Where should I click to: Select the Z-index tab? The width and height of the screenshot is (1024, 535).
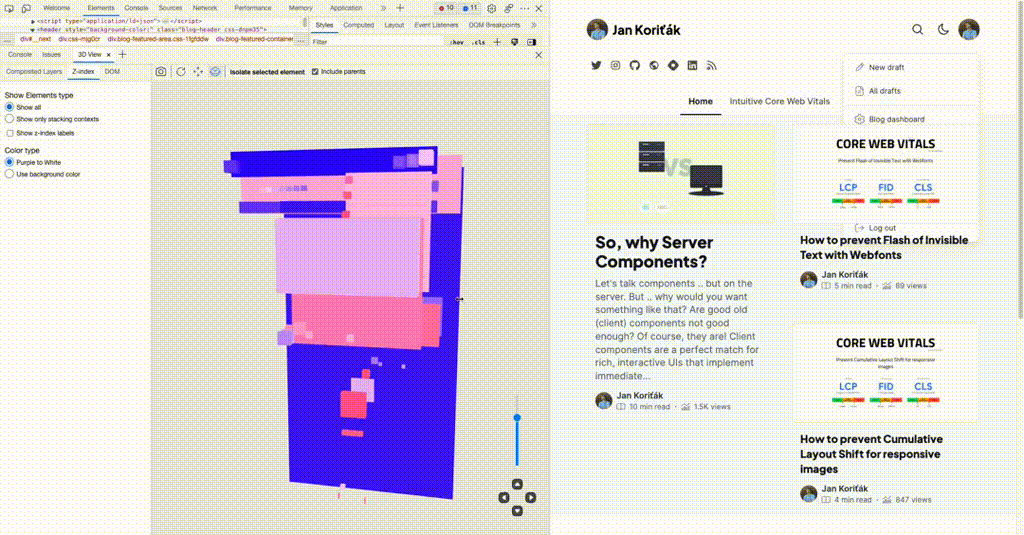pos(83,72)
